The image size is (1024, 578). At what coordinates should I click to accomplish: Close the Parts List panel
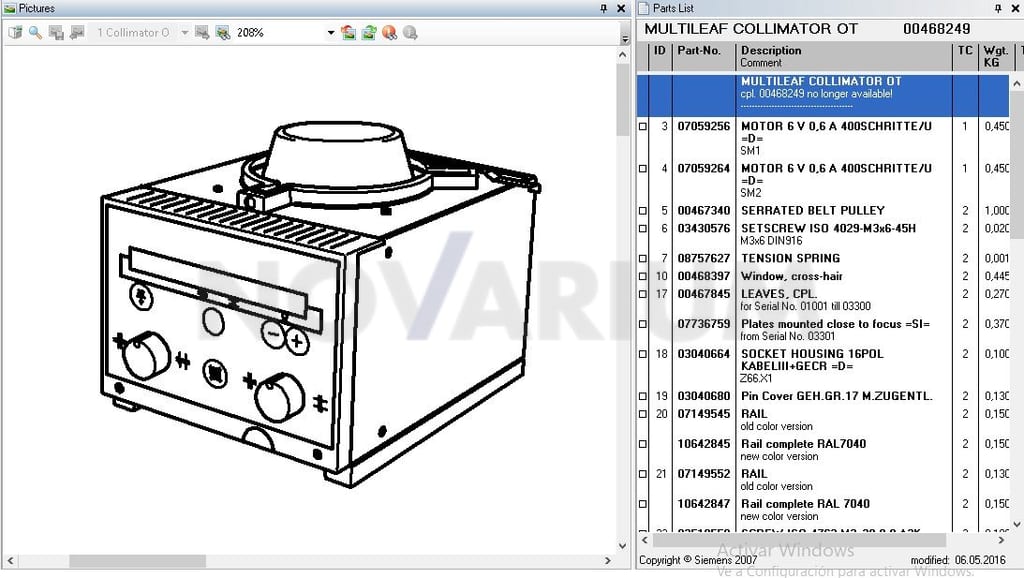pyautogui.click(x=1016, y=8)
